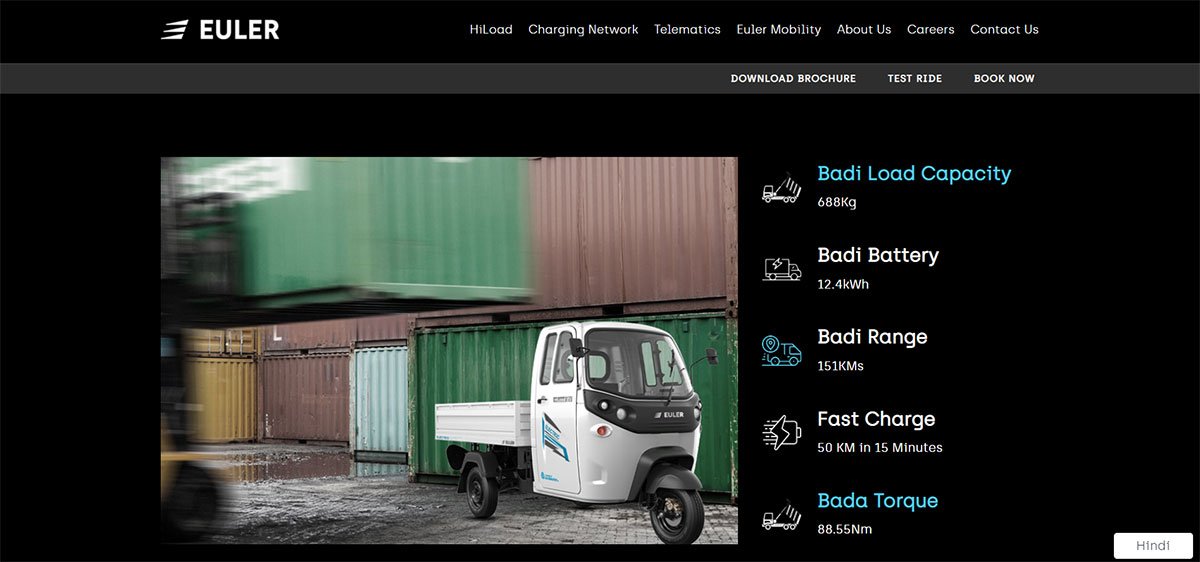Open the Careers page

pyautogui.click(x=931, y=30)
